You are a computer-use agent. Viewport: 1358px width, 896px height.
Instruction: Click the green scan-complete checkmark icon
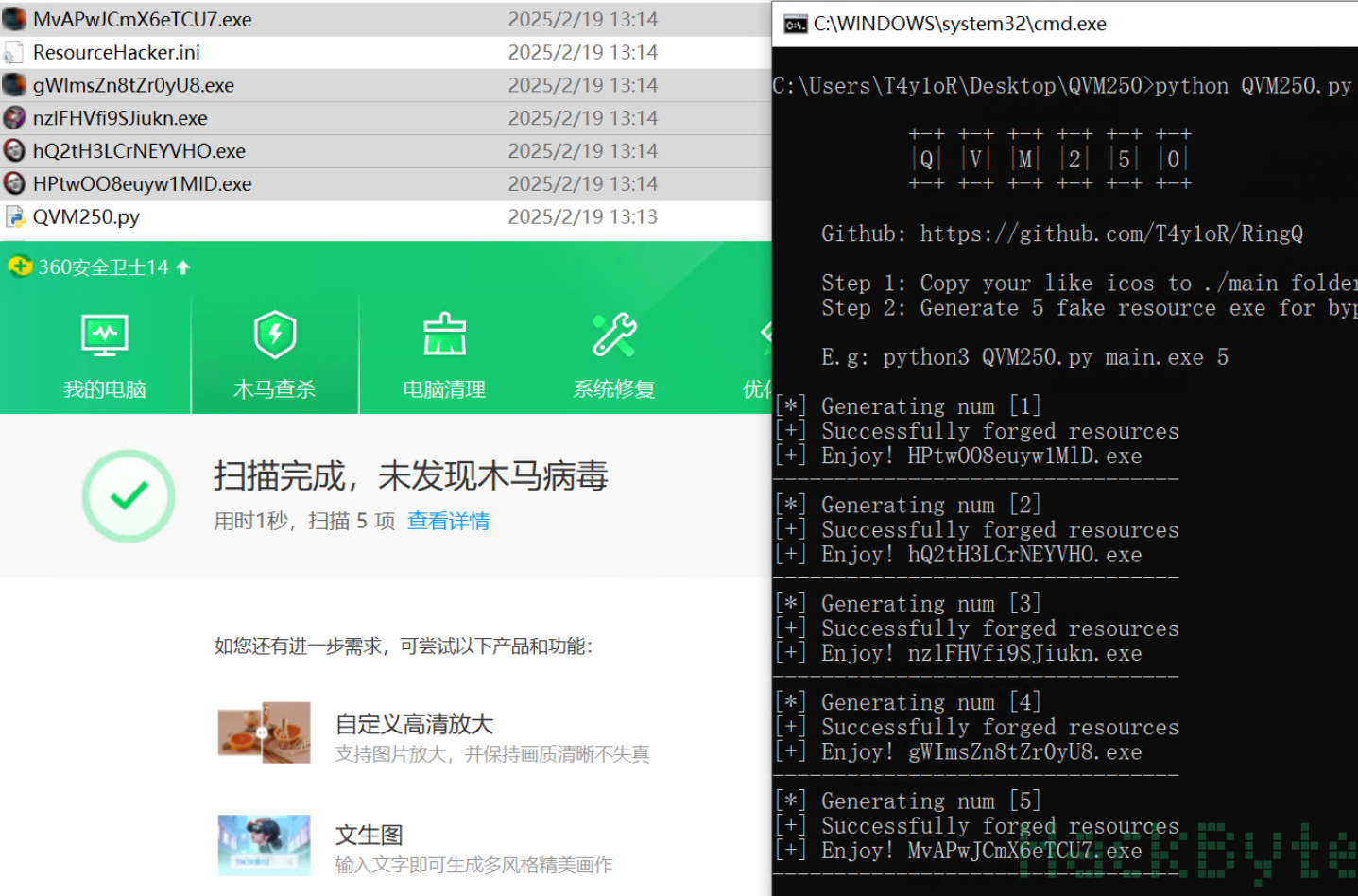click(129, 495)
